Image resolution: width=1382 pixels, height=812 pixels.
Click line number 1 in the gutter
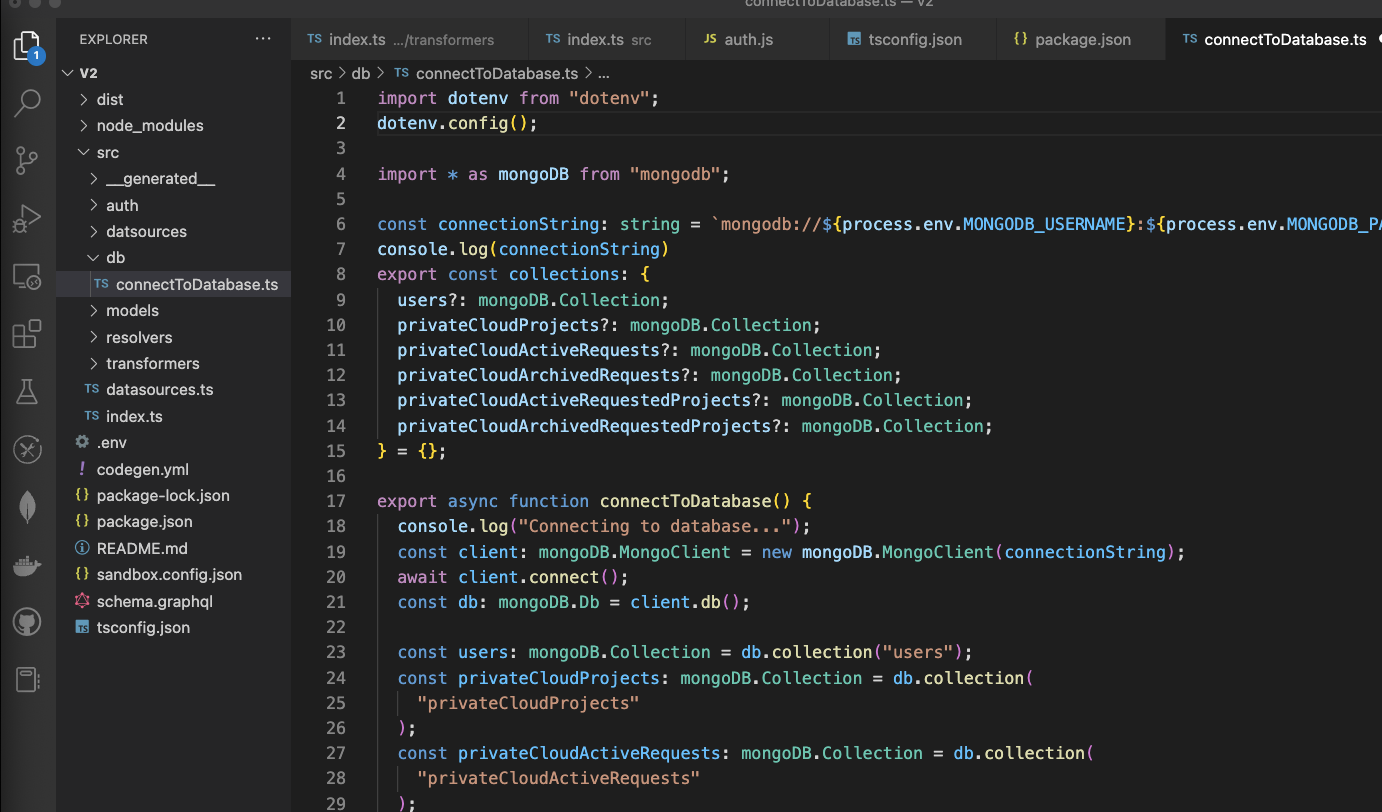[x=341, y=98]
